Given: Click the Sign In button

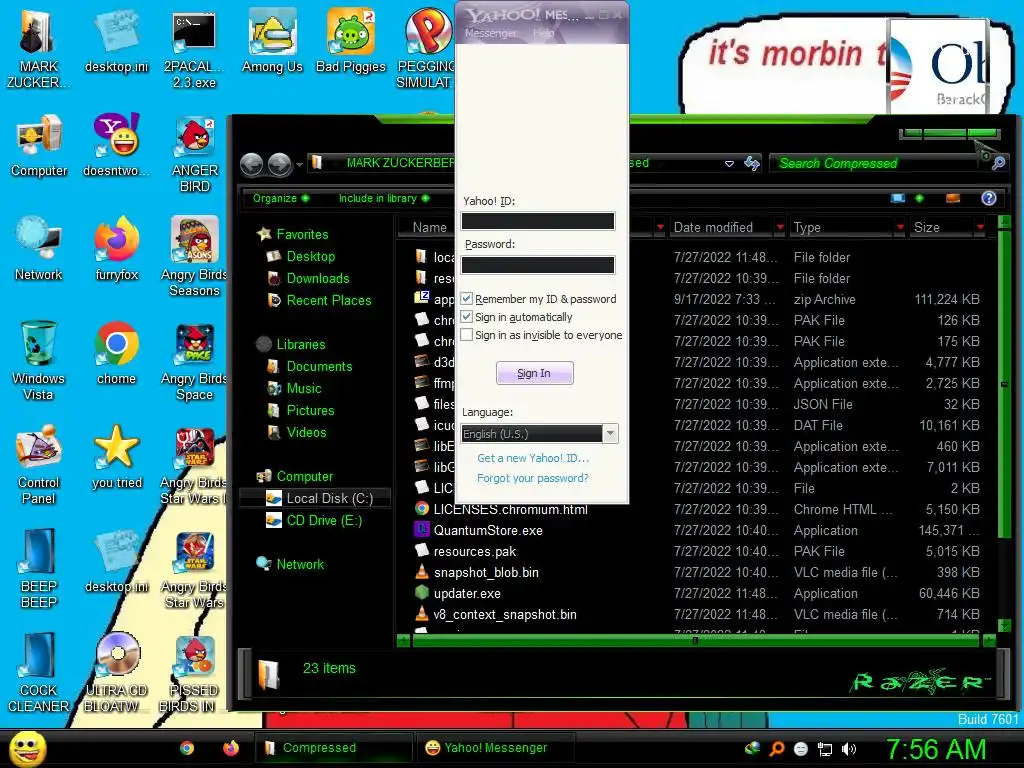Looking at the screenshot, I should pos(535,373).
